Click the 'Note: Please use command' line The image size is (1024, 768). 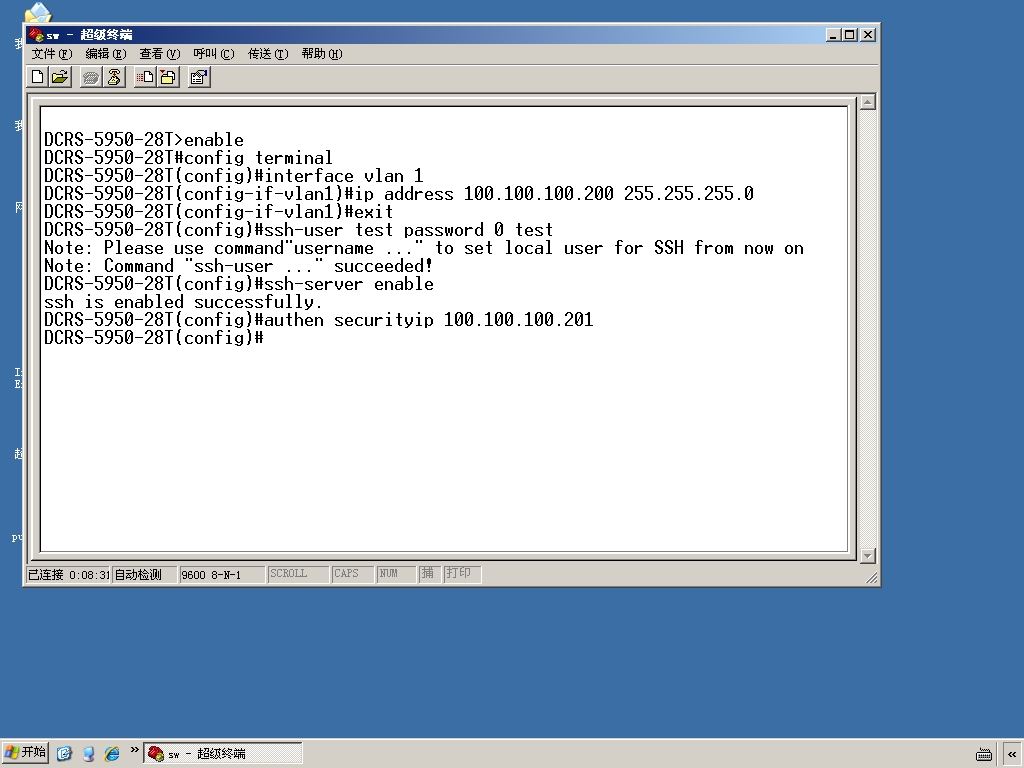424,248
